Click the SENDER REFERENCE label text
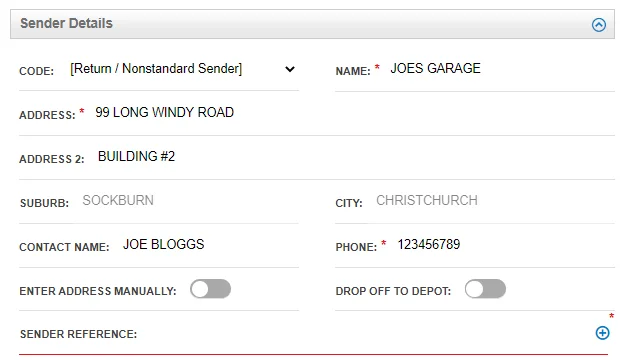Image resolution: width=629 pixels, height=360 pixels. [79, 334]
